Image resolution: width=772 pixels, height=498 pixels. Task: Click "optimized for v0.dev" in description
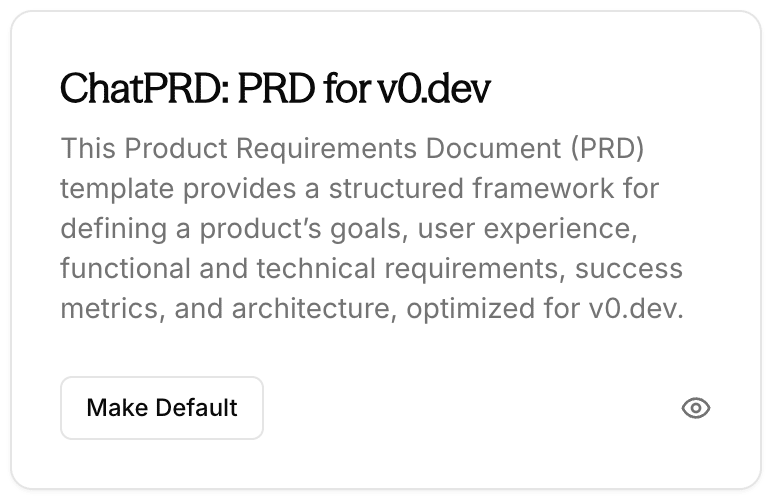(545, 309)
